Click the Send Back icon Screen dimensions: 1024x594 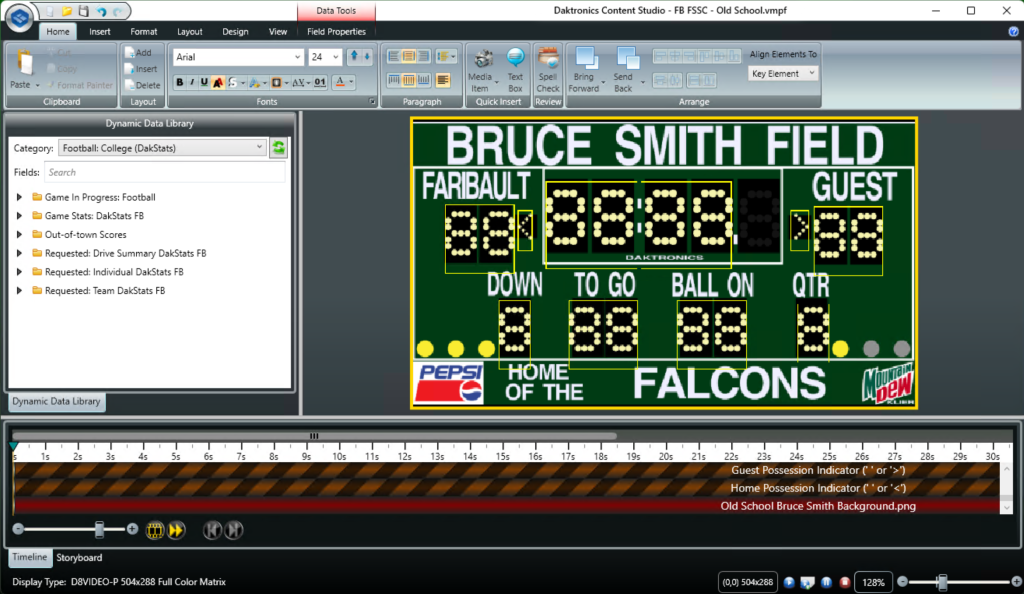point(625,60)
